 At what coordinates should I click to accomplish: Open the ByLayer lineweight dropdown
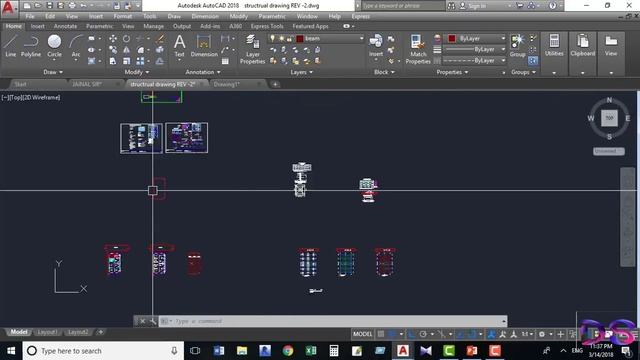click(503, 49)
